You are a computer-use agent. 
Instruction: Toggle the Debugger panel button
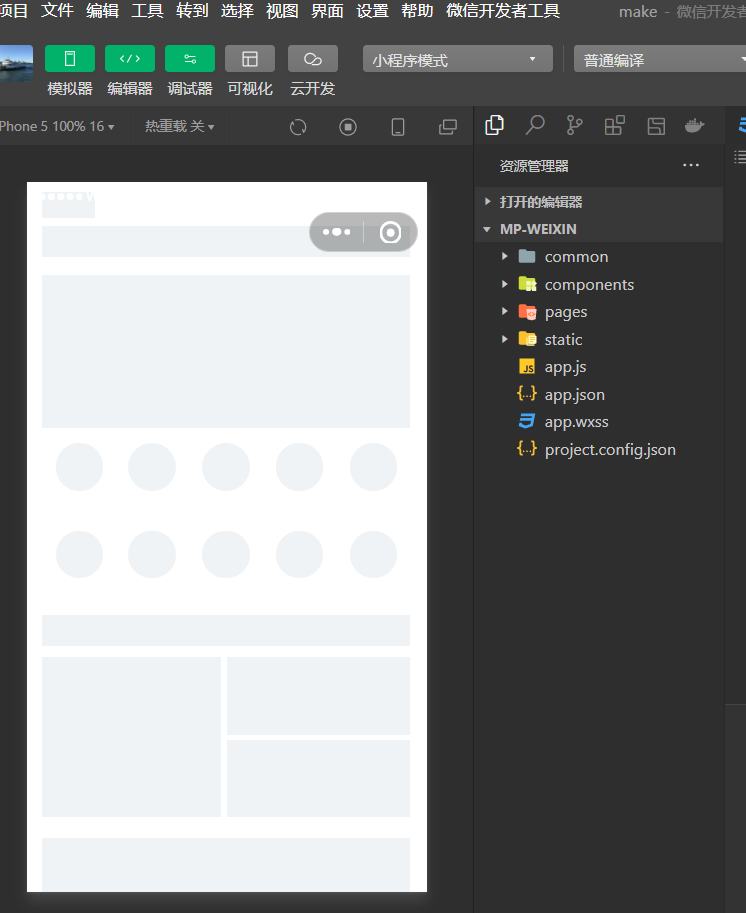pos(190,59)
